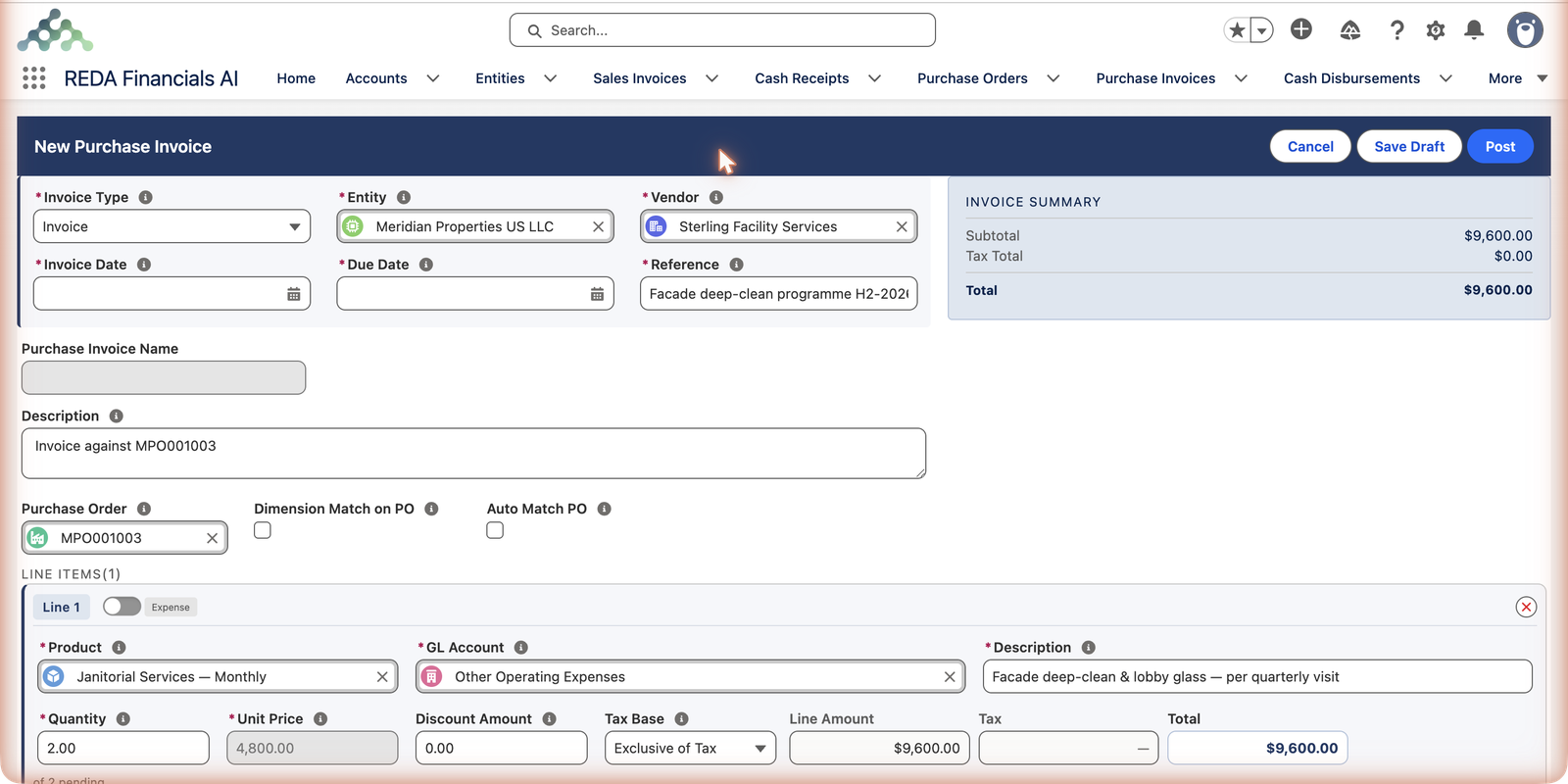This screenshot has width=1568, height=784.
Task: Open the Invoice Date calendar picker
Action: pos(293,294)
